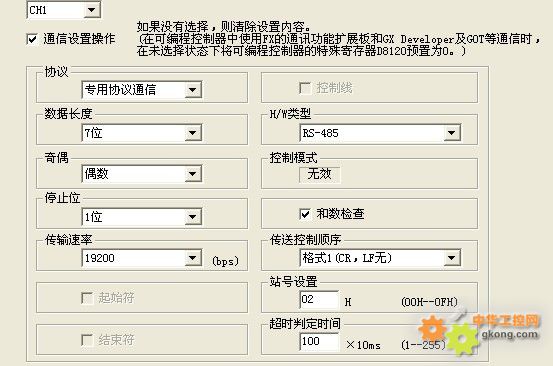Image resolution: width=553 pixels, height=366 pixels.
Task: Click the 起始符 checkbox
Action: pyautogui.click(x=87, y=298)
